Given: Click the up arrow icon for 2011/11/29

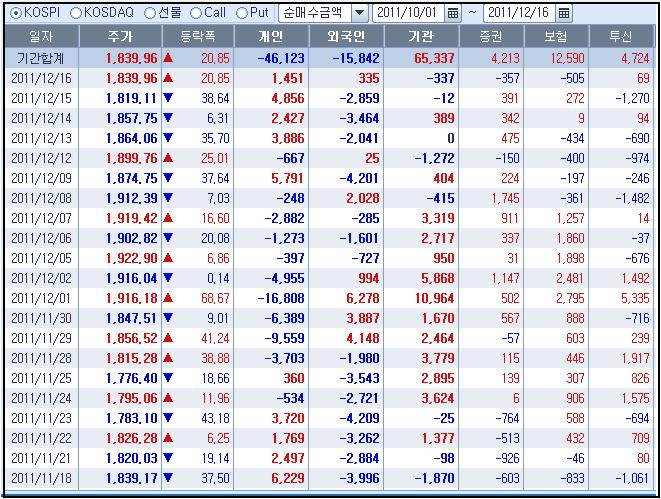Looking at the screenshot, I should 168,338.
